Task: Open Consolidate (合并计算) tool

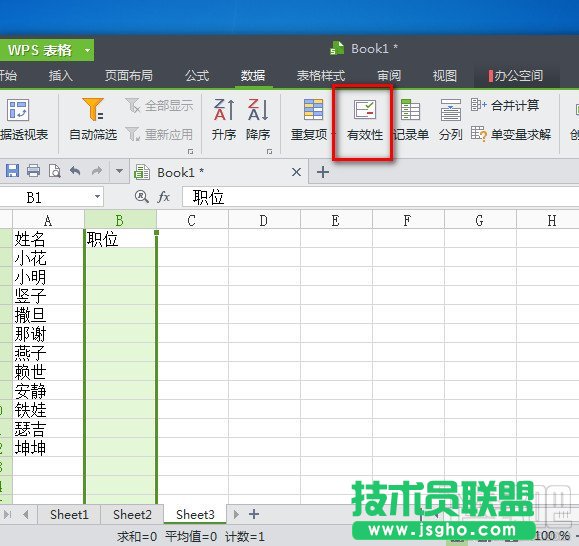Action: coord(505,106)
